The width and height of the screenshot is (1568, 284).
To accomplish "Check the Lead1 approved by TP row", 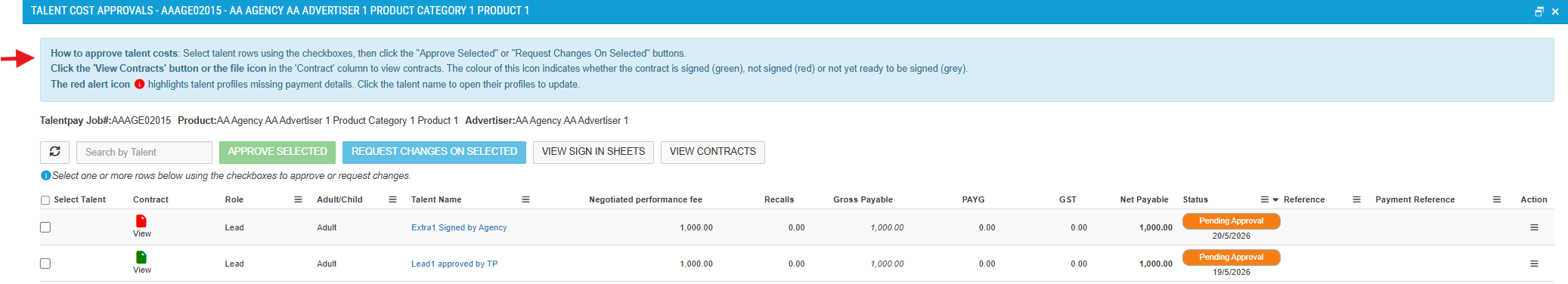I will point(45,264).
